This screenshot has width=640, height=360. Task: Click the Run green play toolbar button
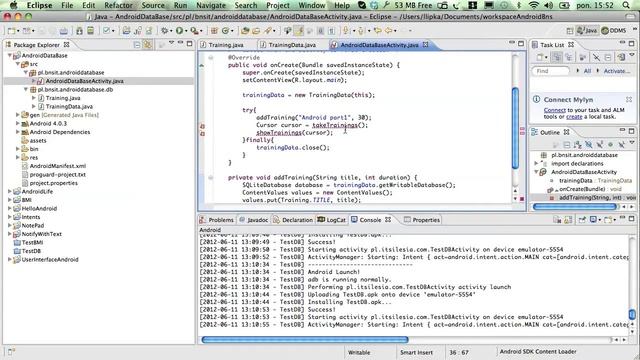(180, 31)
